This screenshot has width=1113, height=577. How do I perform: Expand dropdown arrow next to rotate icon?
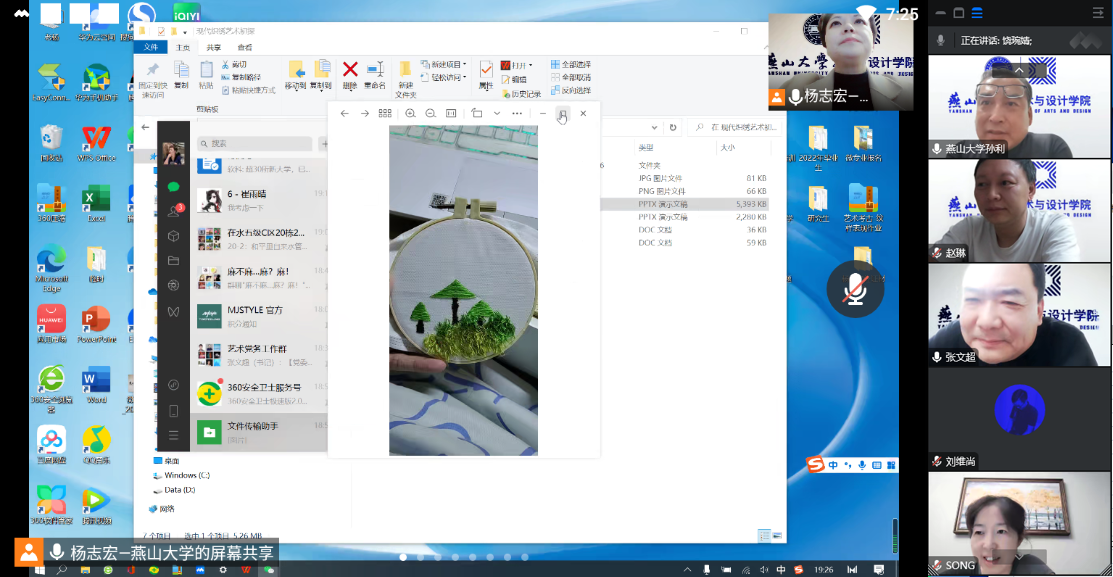click(x=493, y=114)
